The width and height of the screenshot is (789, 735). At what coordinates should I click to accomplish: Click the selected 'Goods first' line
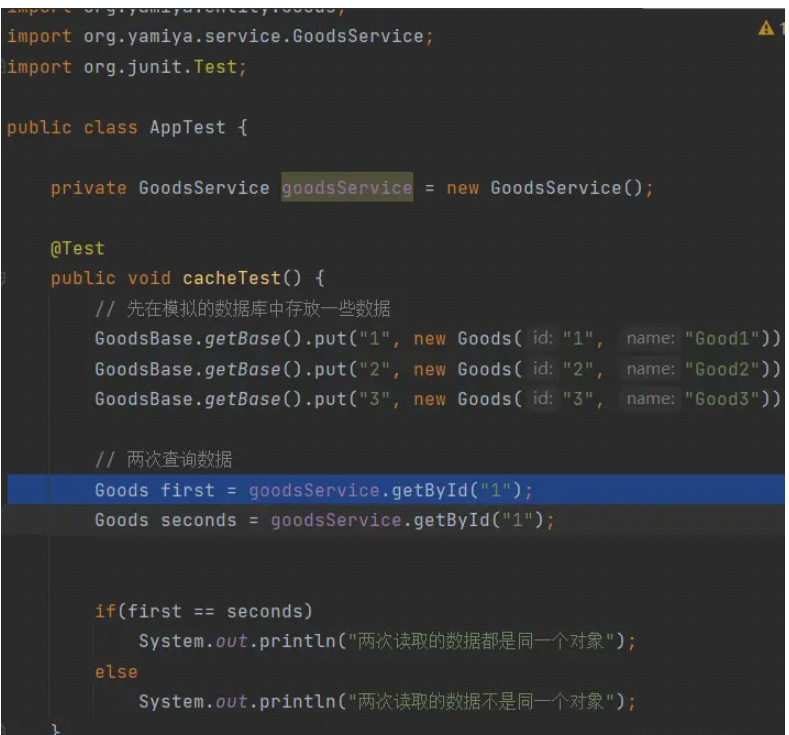click(x=396, y=489)
